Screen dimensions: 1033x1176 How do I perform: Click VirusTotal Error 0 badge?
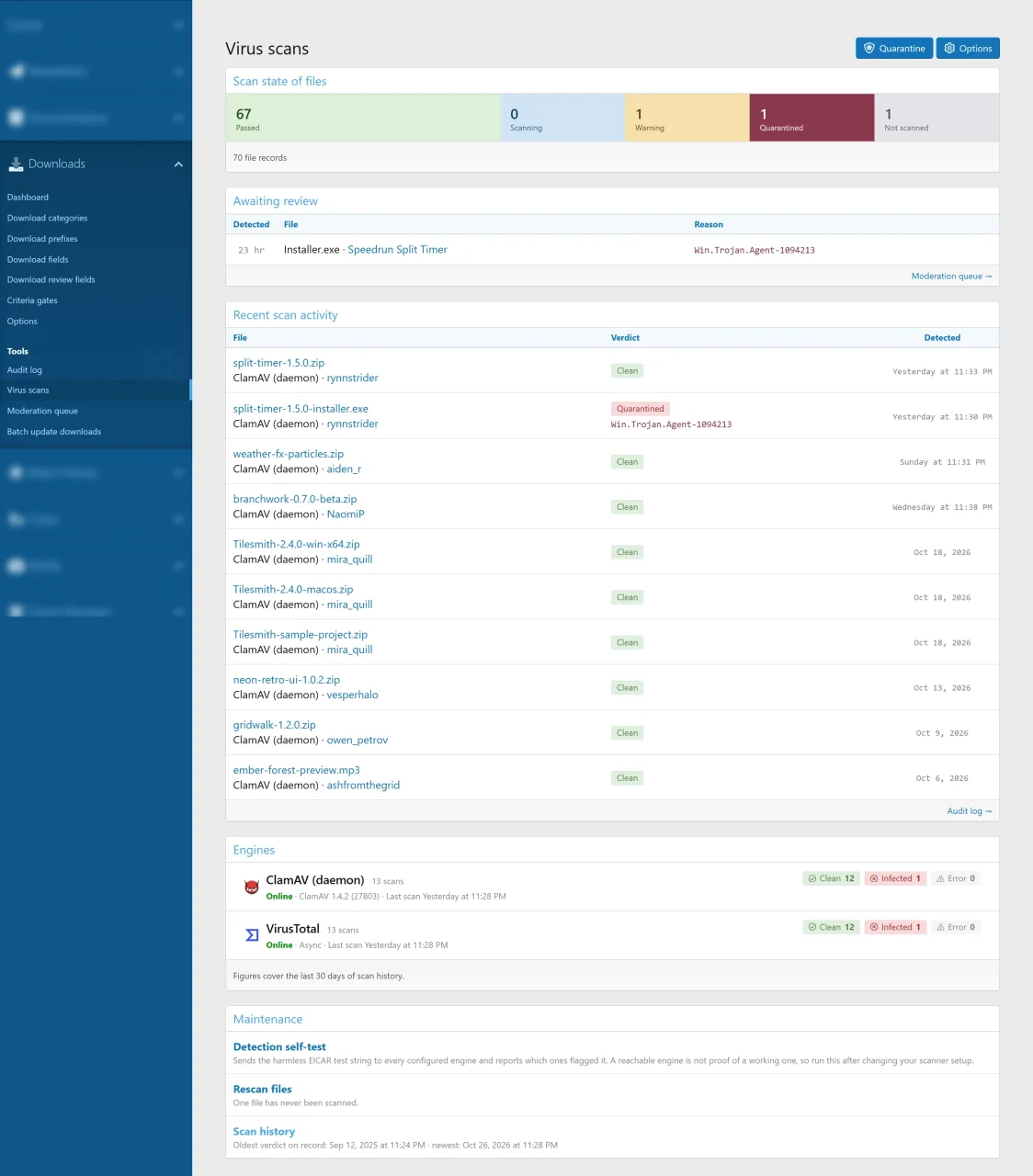tap(955, 927)
